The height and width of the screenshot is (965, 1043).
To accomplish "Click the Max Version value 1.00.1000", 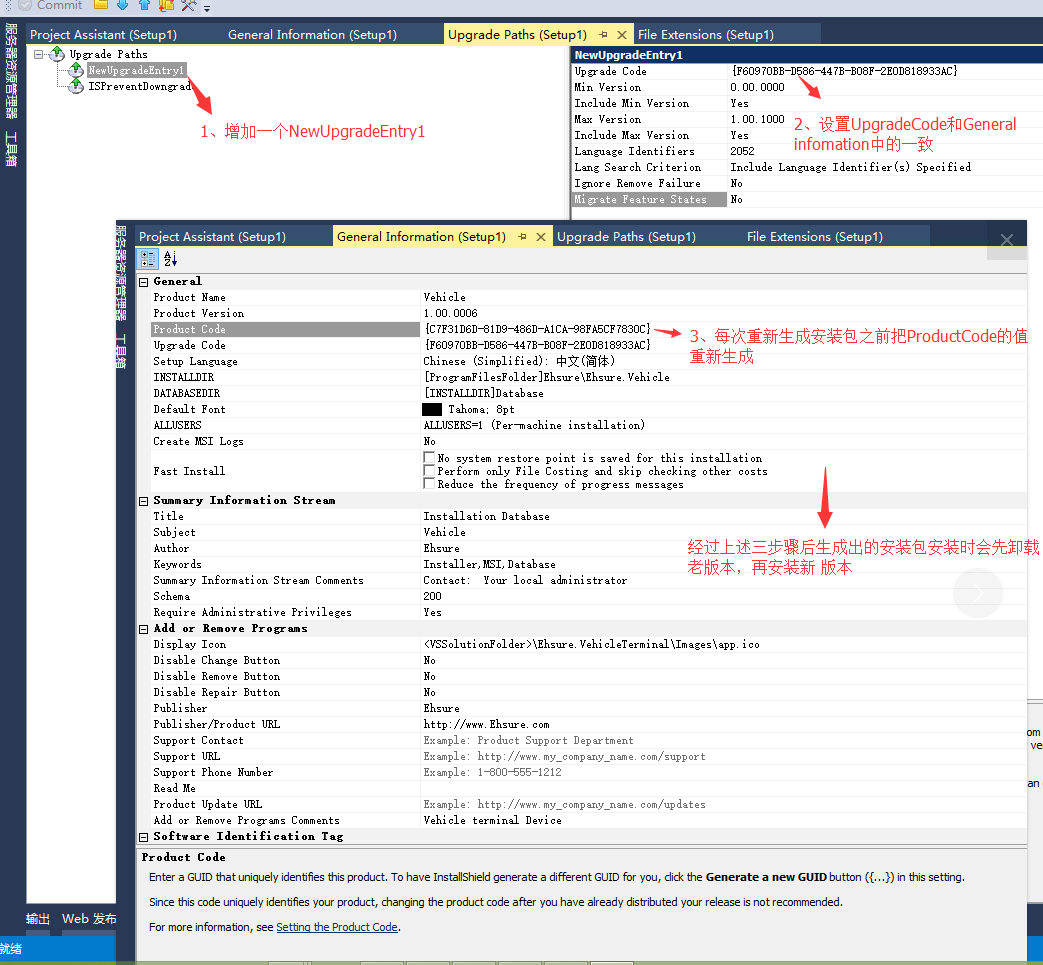I will point(758,119).
